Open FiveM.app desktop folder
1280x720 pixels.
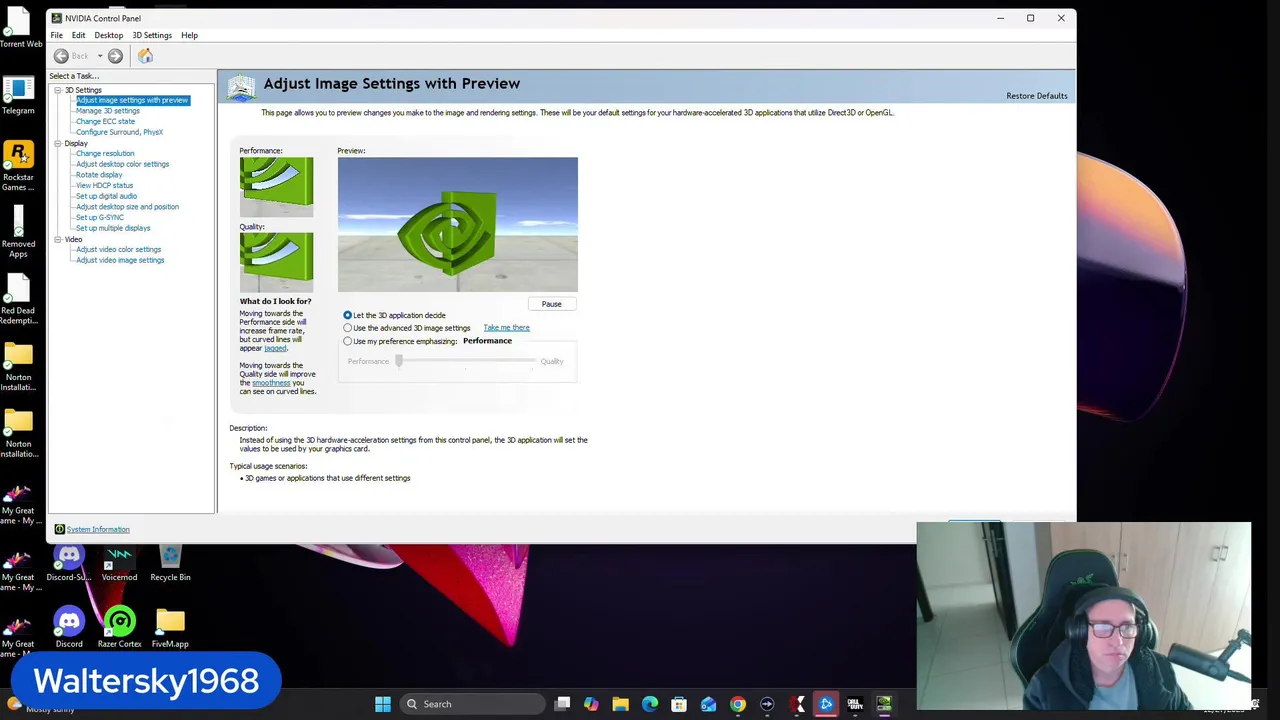170,627
